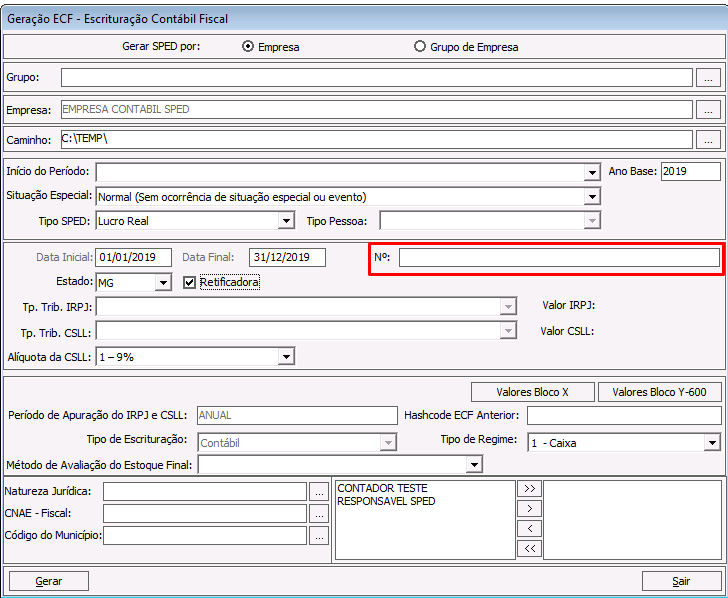
Task: Click the Gerar button
Action: [49, 581]
